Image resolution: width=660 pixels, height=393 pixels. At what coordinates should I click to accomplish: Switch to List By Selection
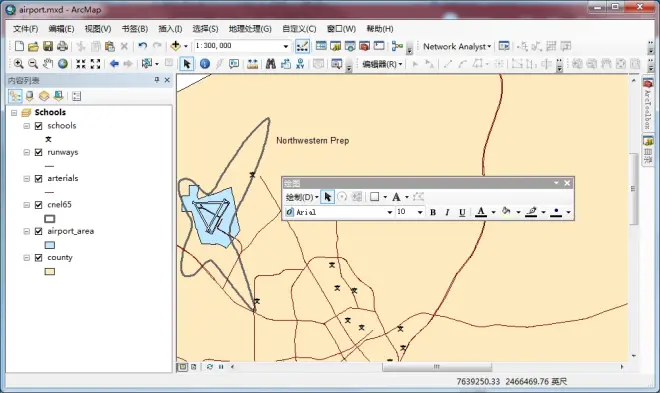(x=59, y=96)
